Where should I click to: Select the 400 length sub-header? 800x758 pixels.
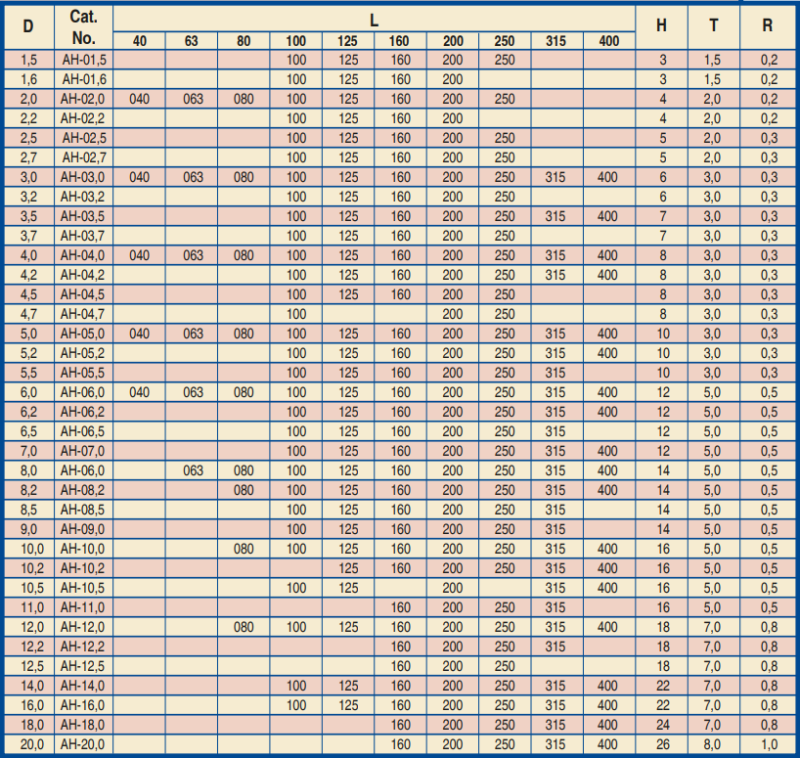(608, 41)
